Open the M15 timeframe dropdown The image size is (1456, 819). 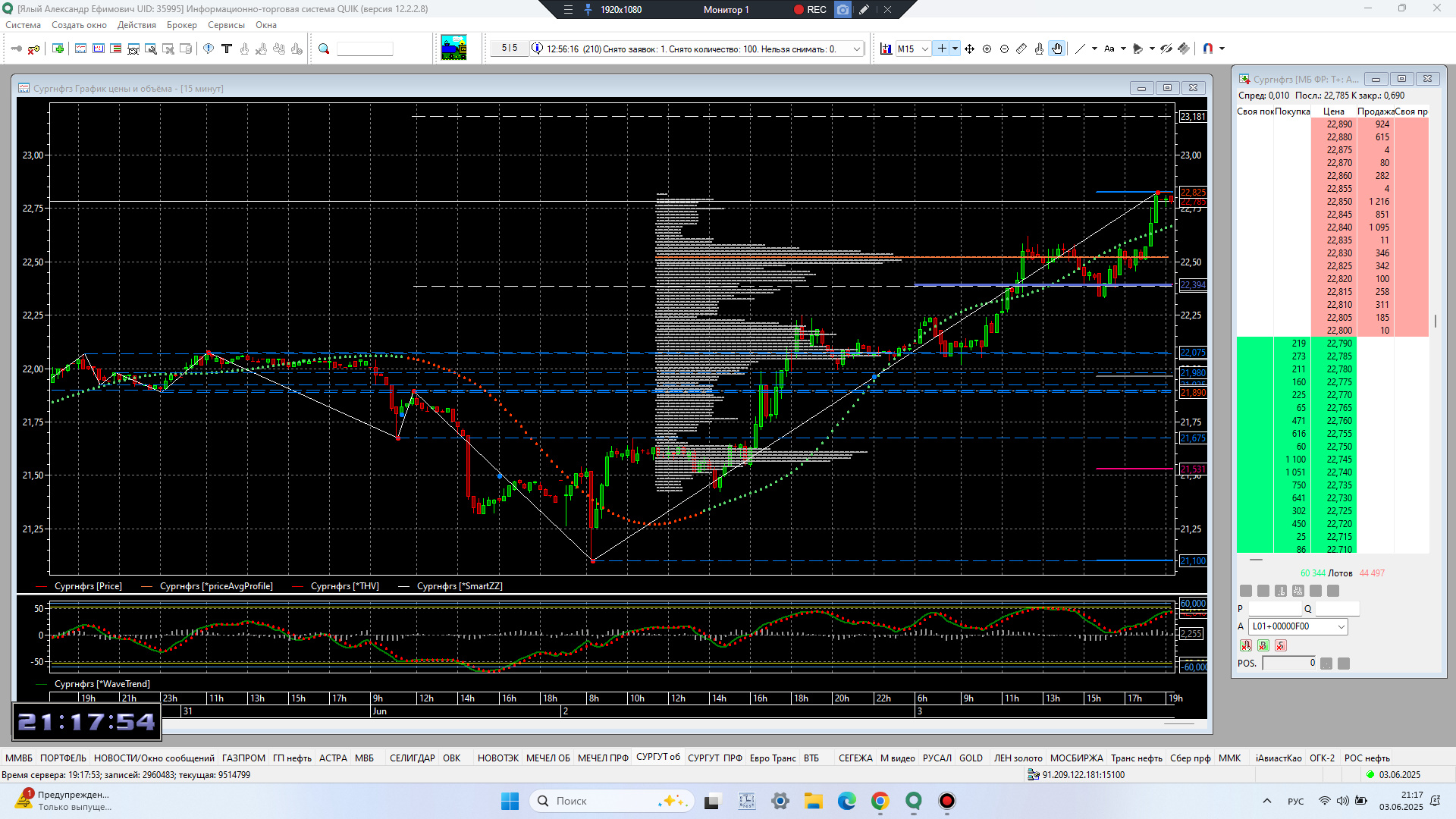(x=924, y=49)
